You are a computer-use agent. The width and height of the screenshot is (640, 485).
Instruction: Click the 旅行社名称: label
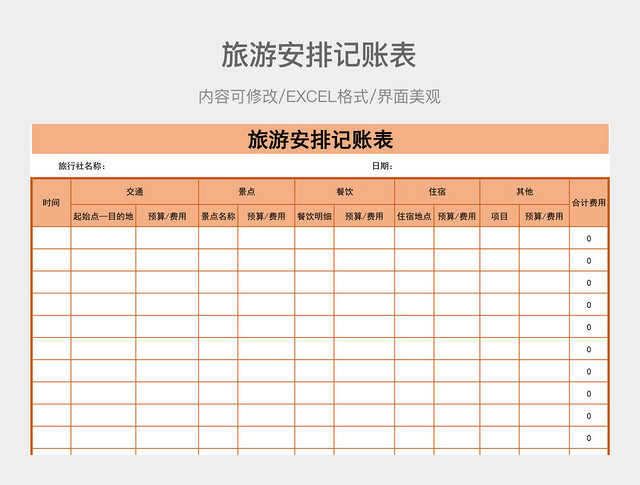82,166
